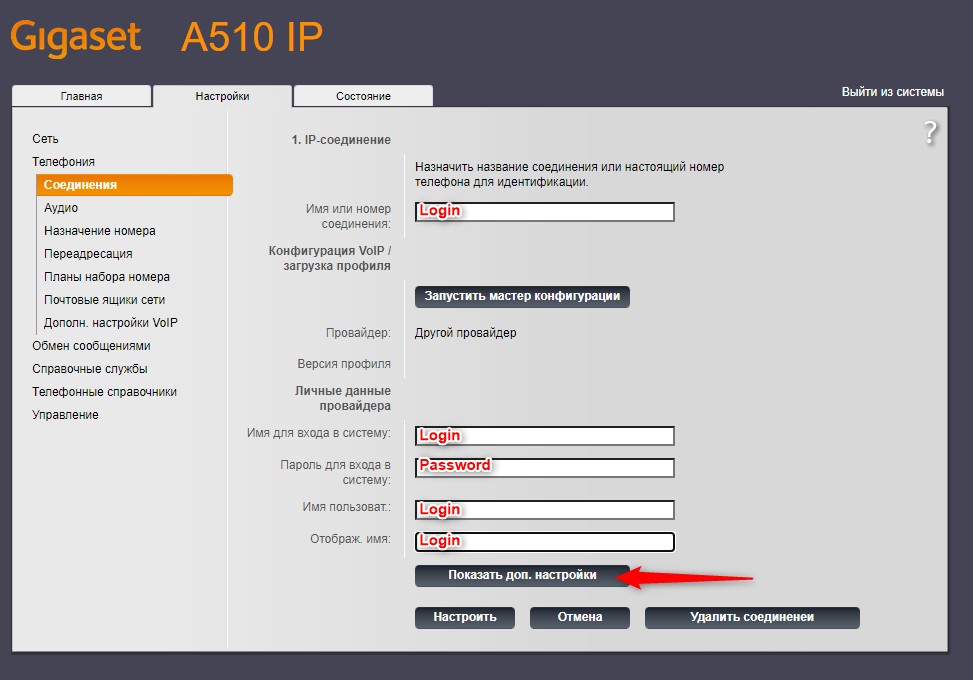The image size is (973, 680).
Task: Click Удалить соединенеи button
Action: click(x=752, y=618)
